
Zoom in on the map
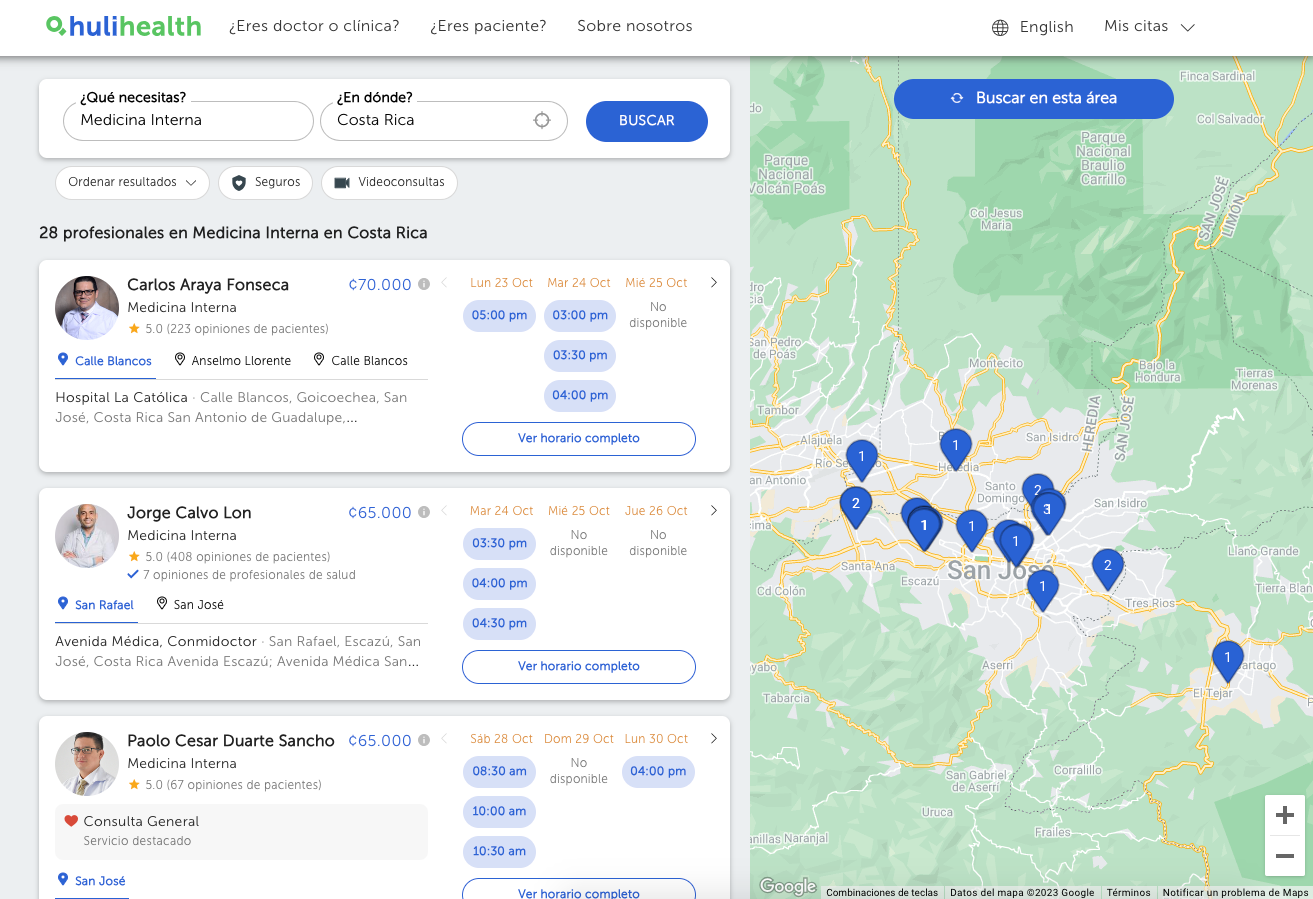[x=1285, y=816]
